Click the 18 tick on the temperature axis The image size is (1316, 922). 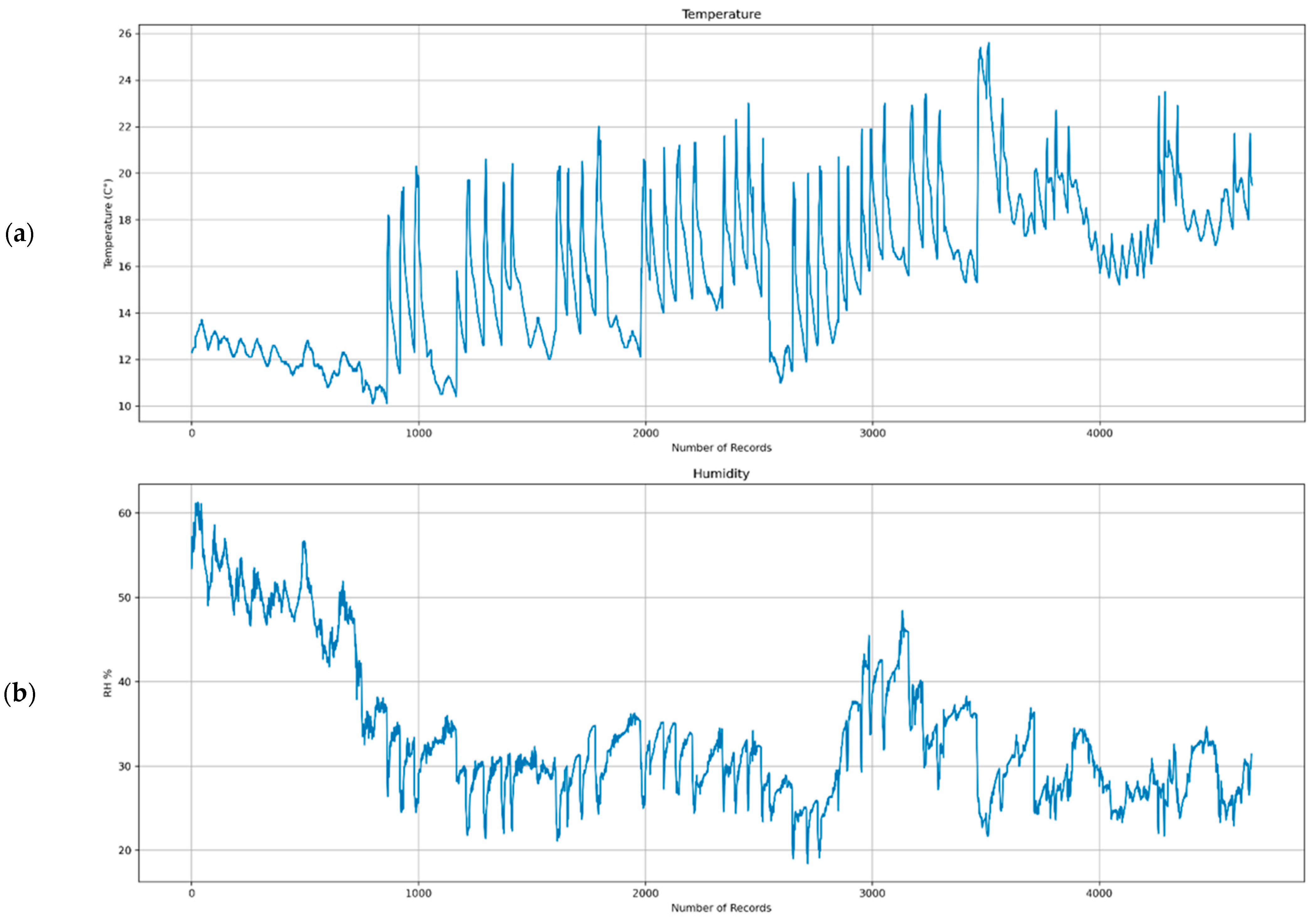pyautogui.click(x=125, y=220)
